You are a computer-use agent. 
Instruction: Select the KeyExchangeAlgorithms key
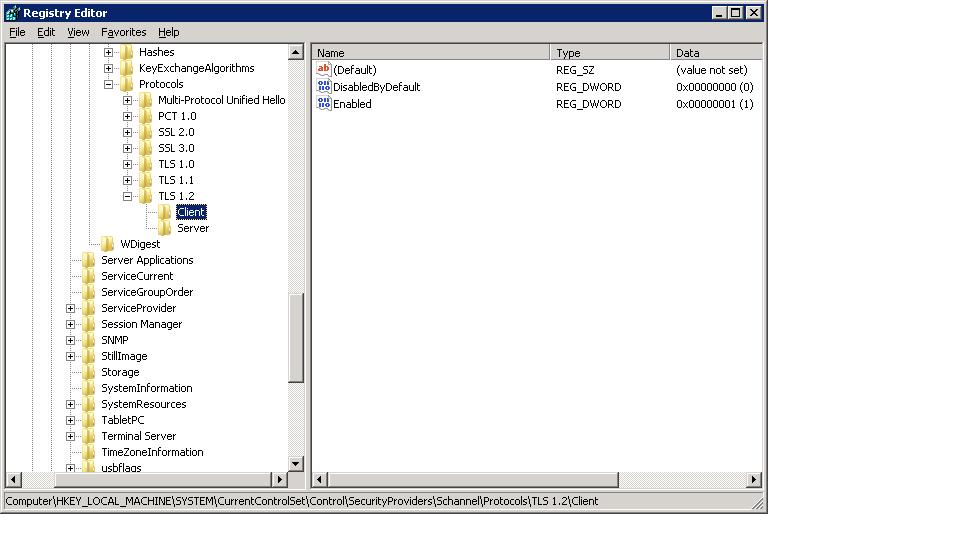(x=196, y=68)
